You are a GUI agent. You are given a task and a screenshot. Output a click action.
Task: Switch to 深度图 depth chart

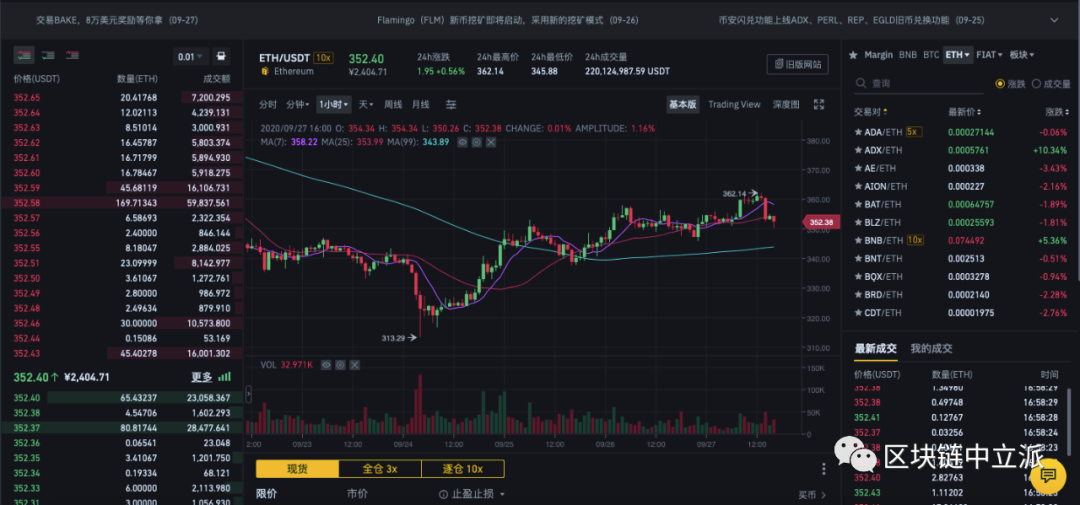786,105
